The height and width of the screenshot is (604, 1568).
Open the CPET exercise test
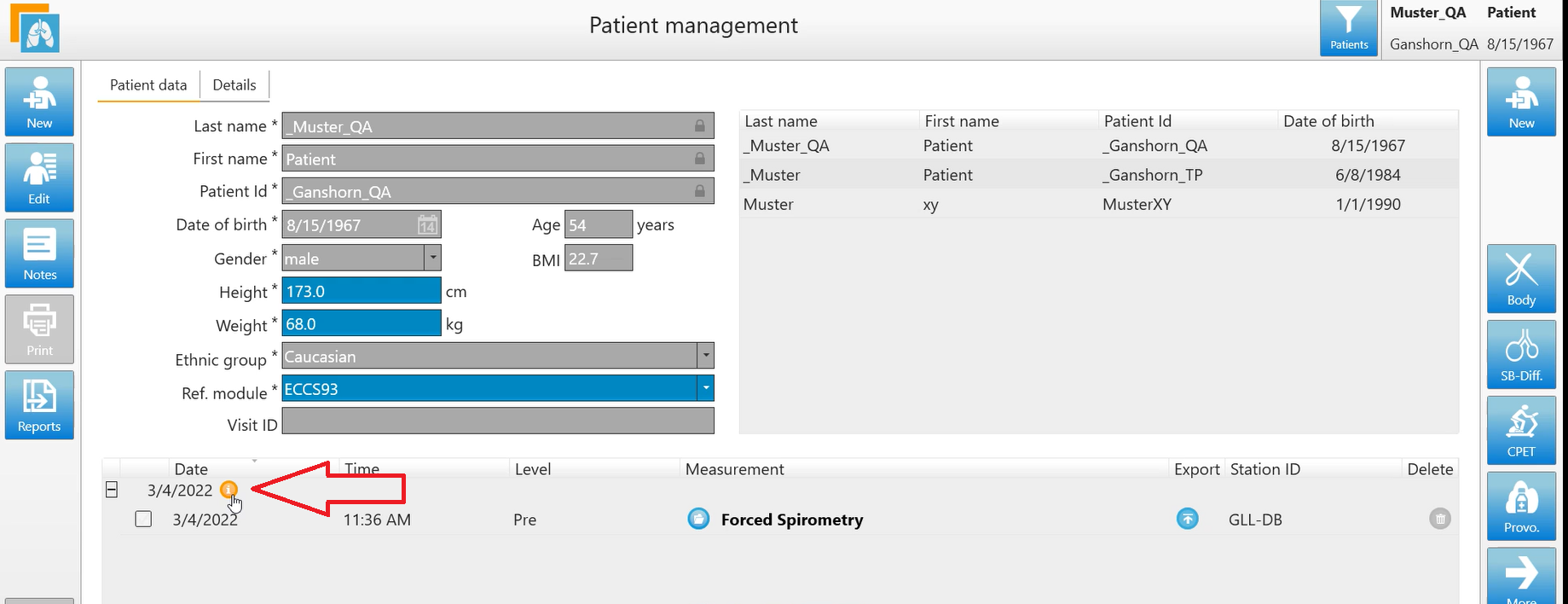pyautogui.click(x=1521, y=431)
